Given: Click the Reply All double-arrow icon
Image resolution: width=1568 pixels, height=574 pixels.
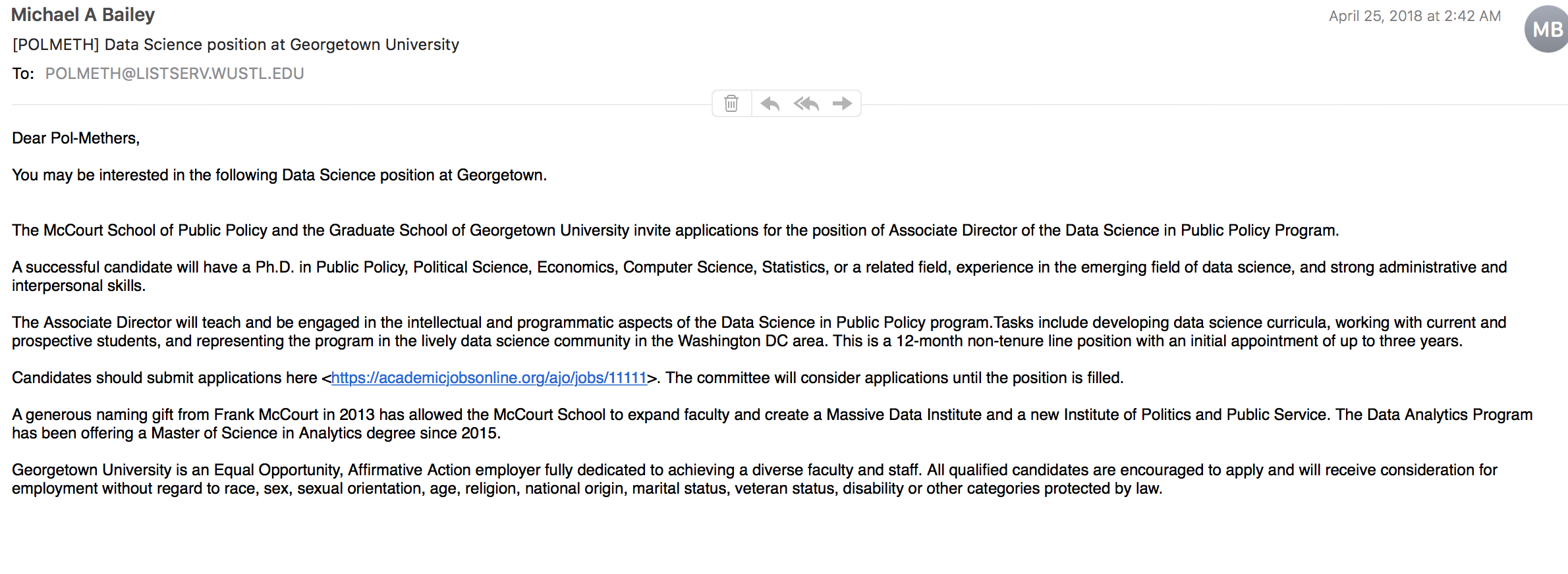Looking at the screenshot, I should pos(806,103).
